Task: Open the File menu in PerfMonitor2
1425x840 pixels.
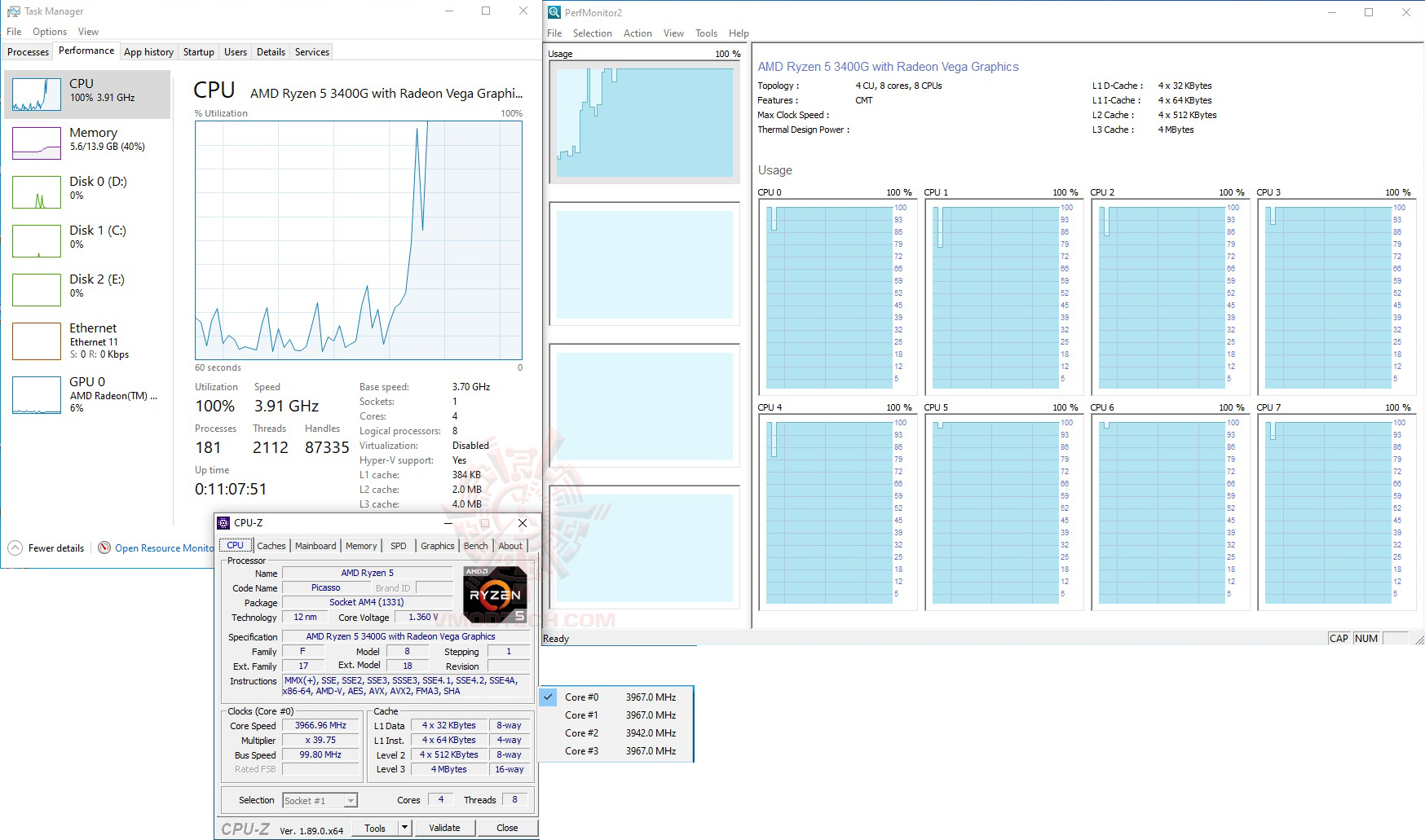Action: point(554,33)
